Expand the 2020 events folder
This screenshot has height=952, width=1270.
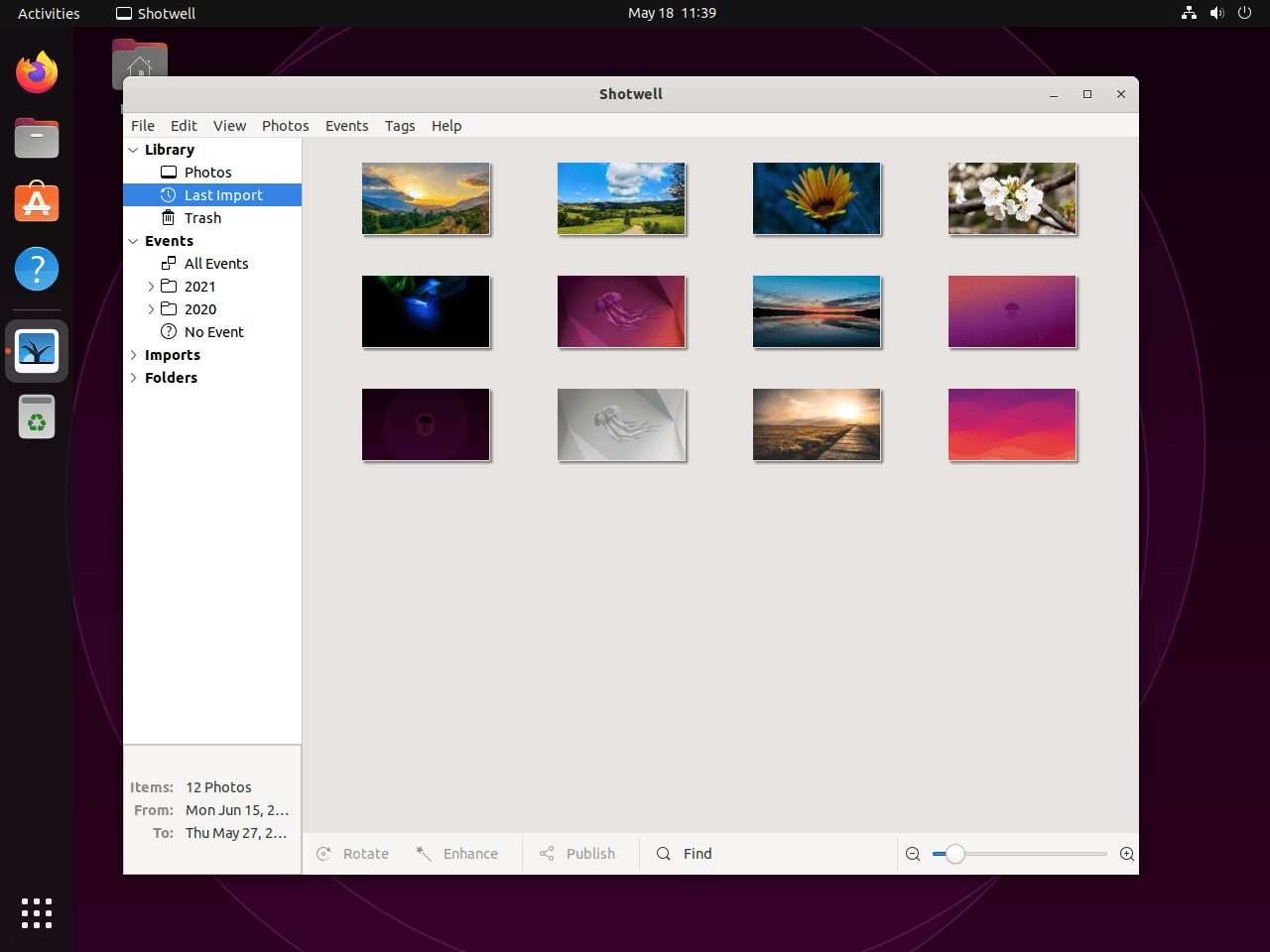tap(151, 309)
